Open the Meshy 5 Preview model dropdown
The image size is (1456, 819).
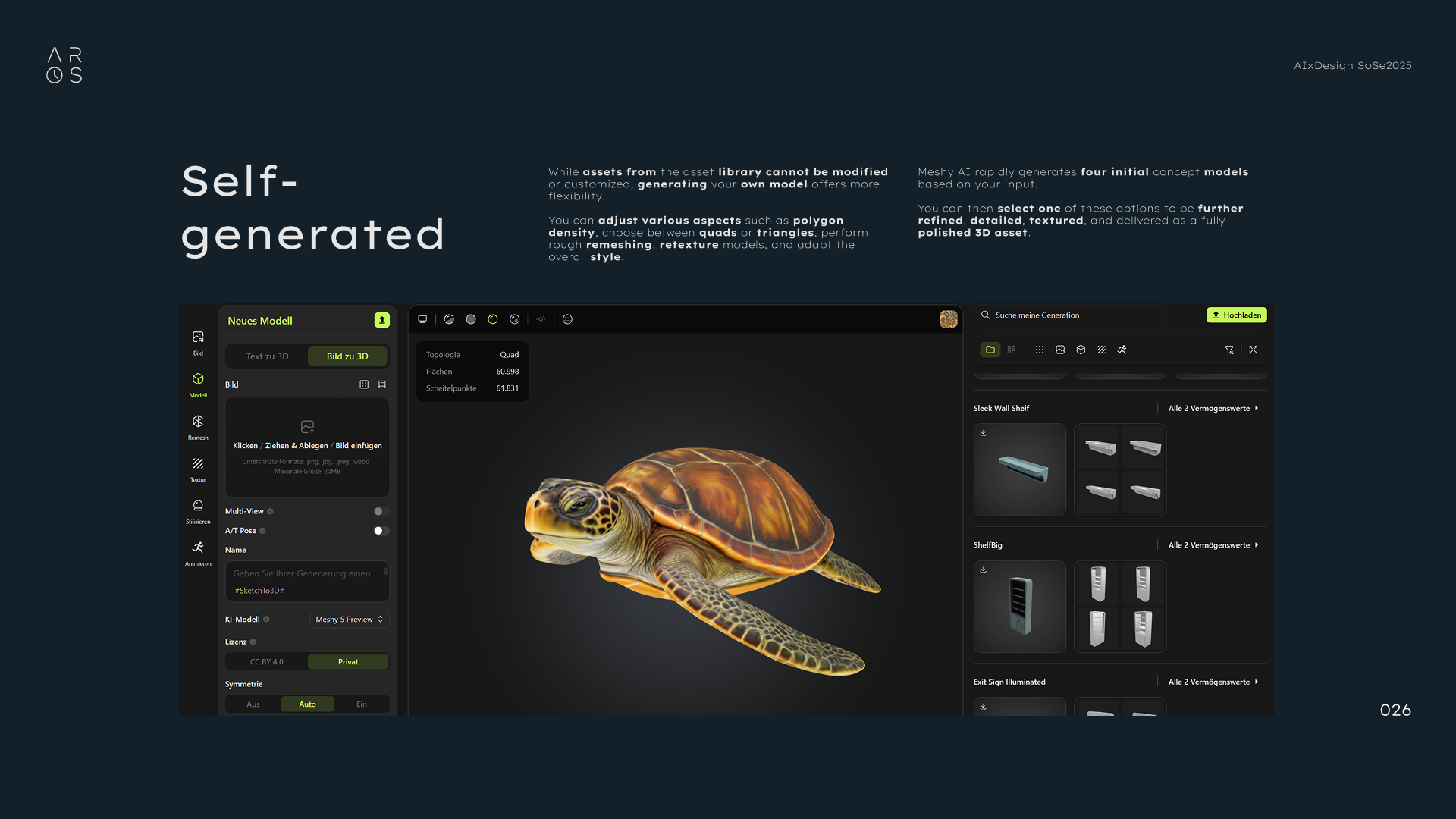click(350, 620)
